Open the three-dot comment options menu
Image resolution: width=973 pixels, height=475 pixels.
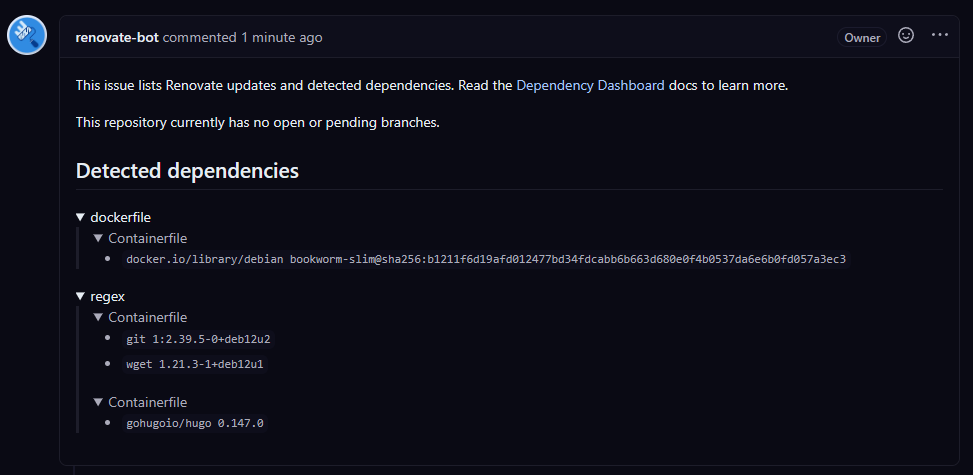point(939,35)
